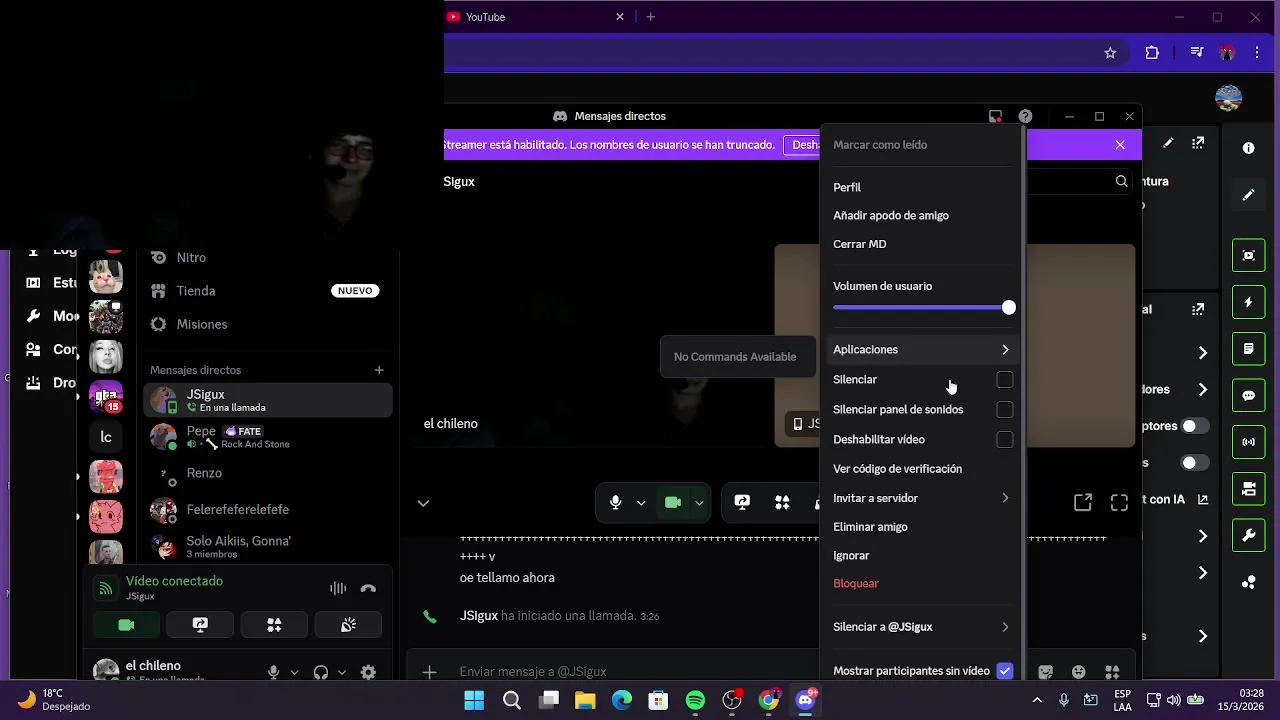Collapse call area with left chevron
Image resolution: width=1280 pixels, height=720 pixels.
pyautogui.click(x=423, y=503)
